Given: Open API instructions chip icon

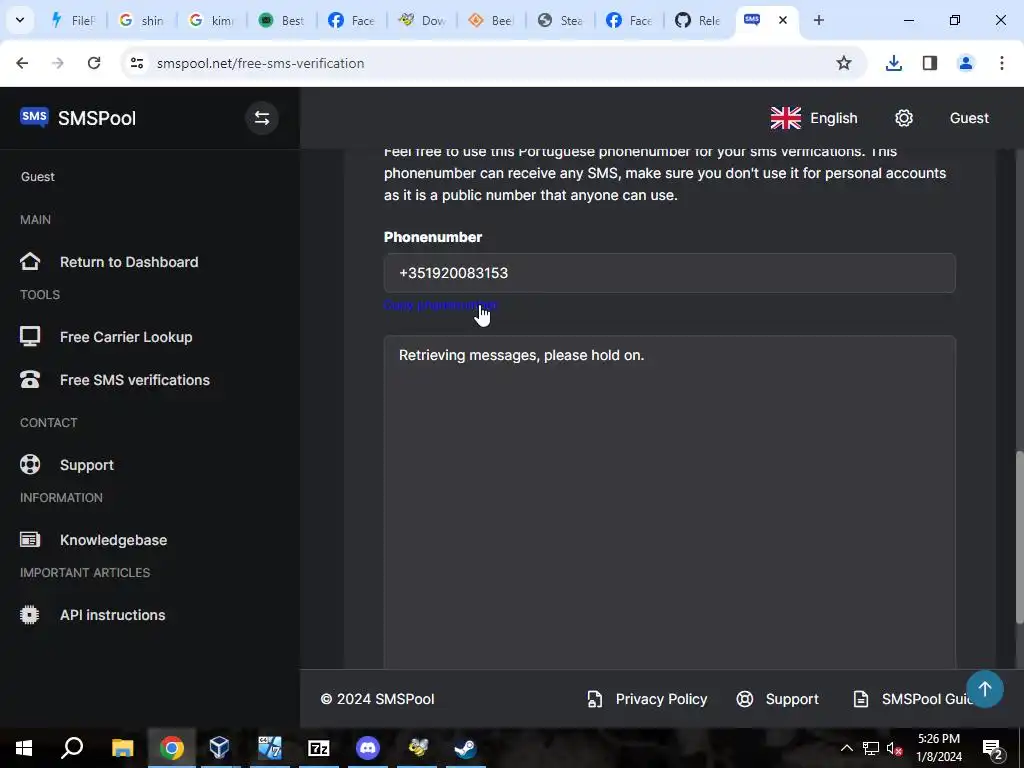Looking at the screenshot, I should (30, 615).
